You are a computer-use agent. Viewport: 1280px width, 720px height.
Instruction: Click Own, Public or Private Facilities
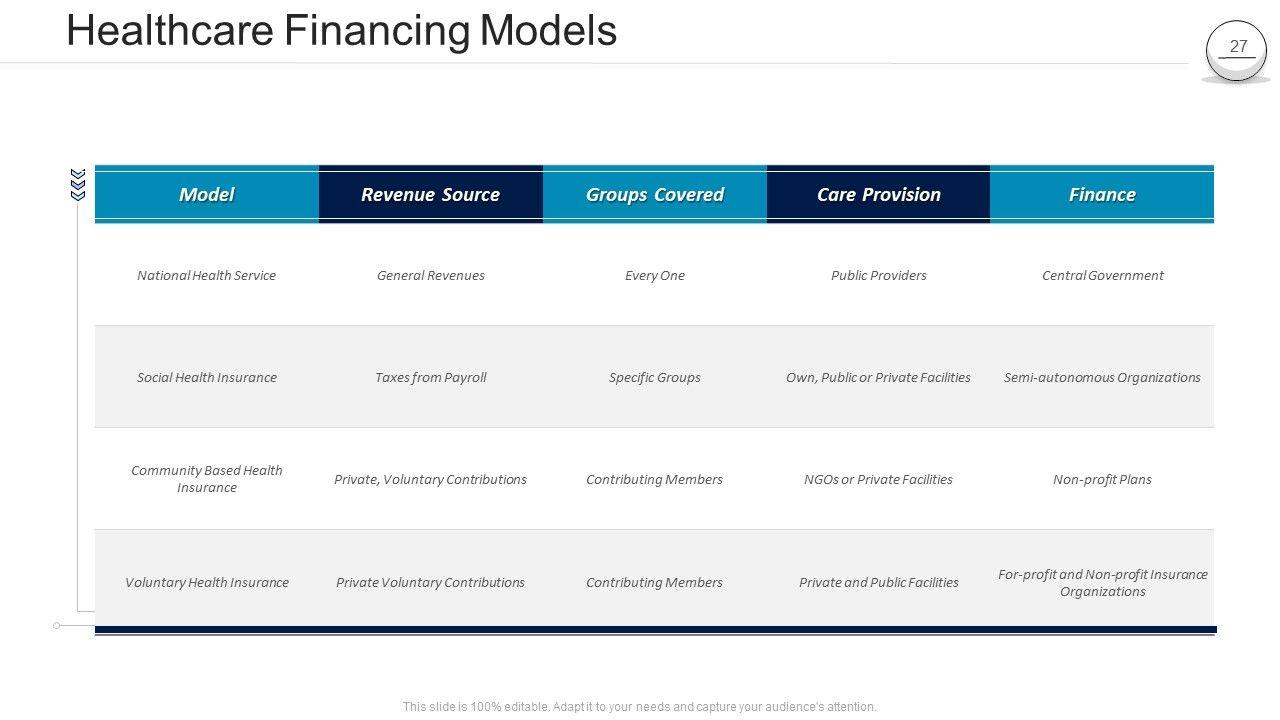point(878,378)
